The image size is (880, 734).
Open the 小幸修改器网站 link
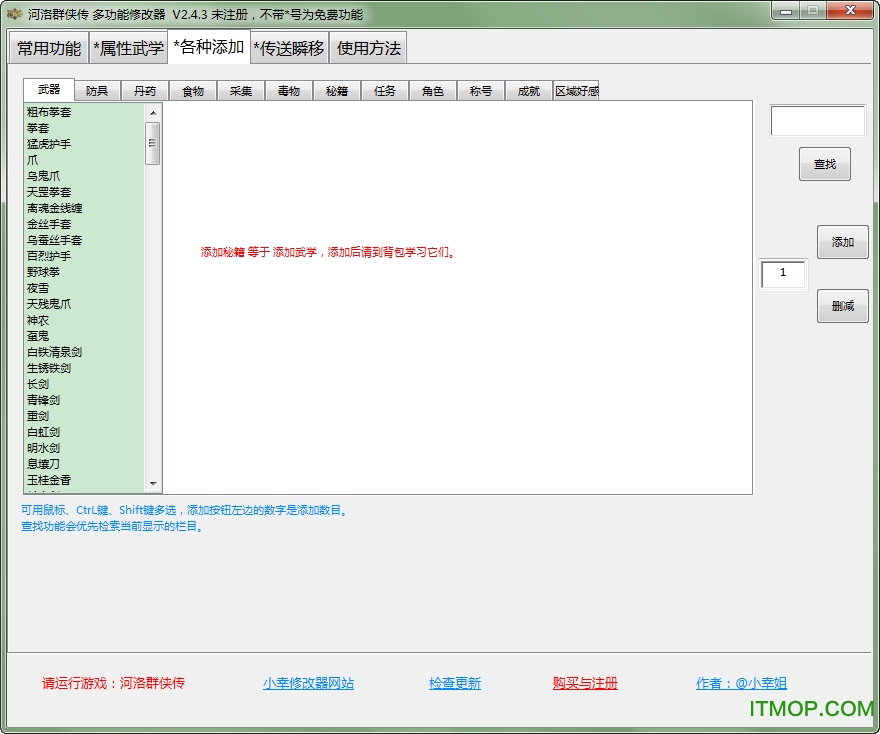[x=308, y=684]
